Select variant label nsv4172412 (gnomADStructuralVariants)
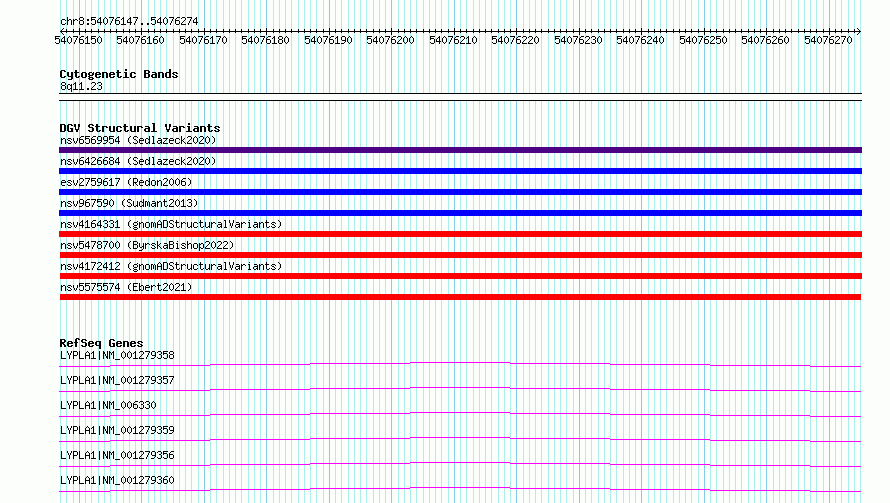The height and width of the screenshot is (503, 890). pyautogui.click(x=171, y=266)
